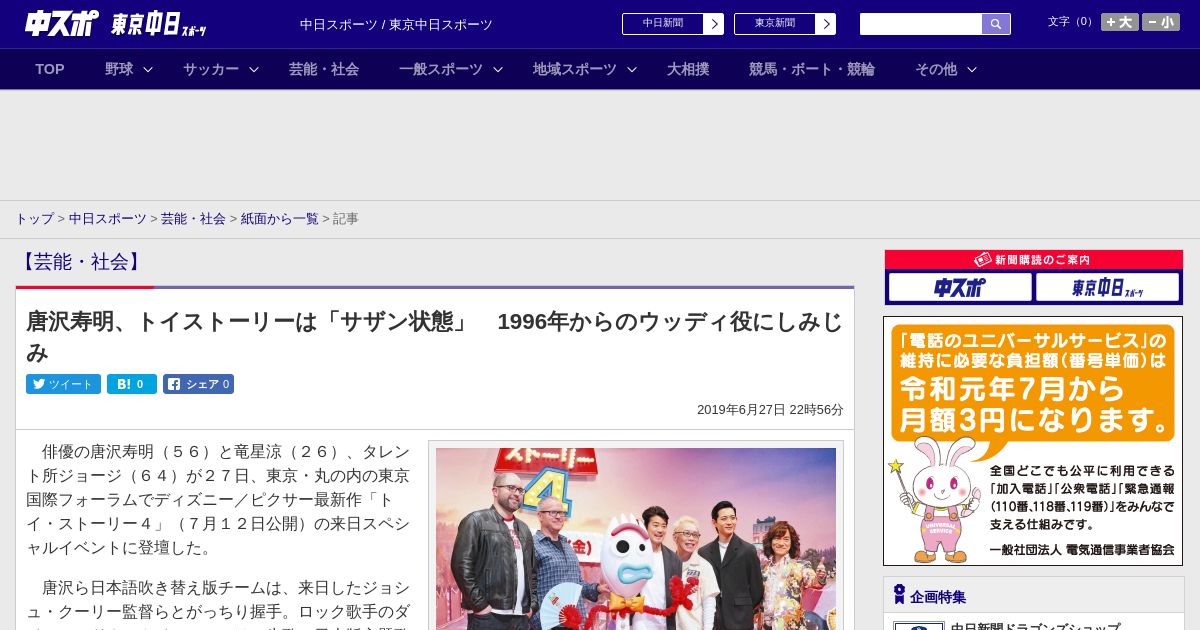Click the 企画特集 section heading

click(x=938, y=597)
